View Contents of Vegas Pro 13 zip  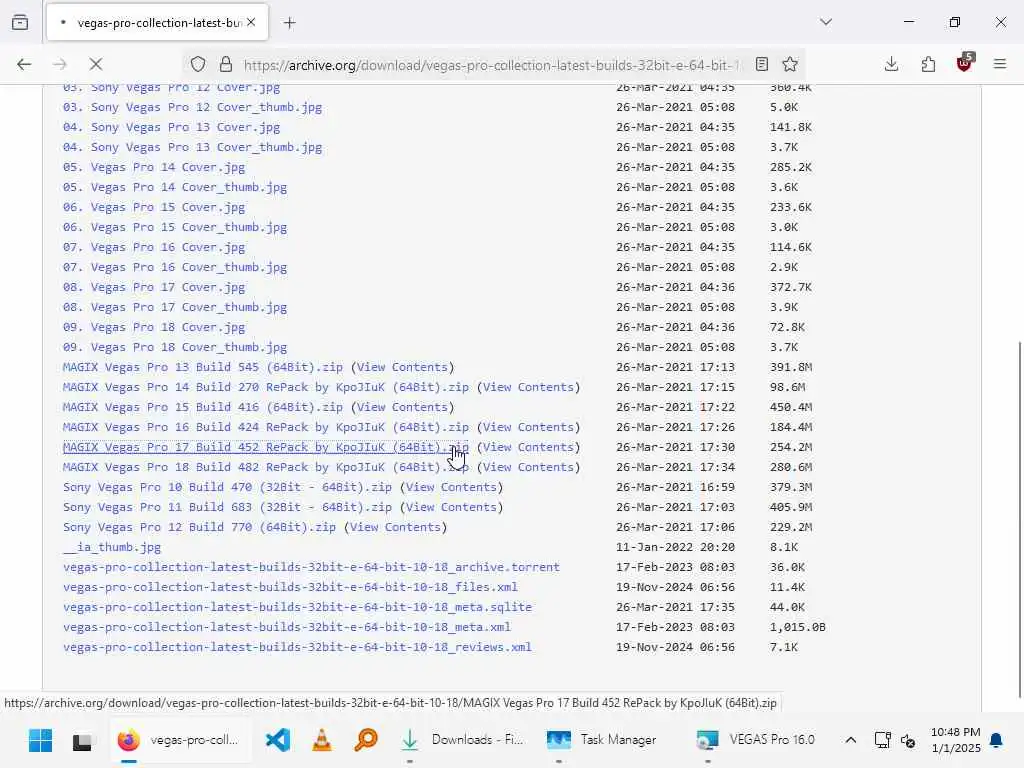pos(402,367)
